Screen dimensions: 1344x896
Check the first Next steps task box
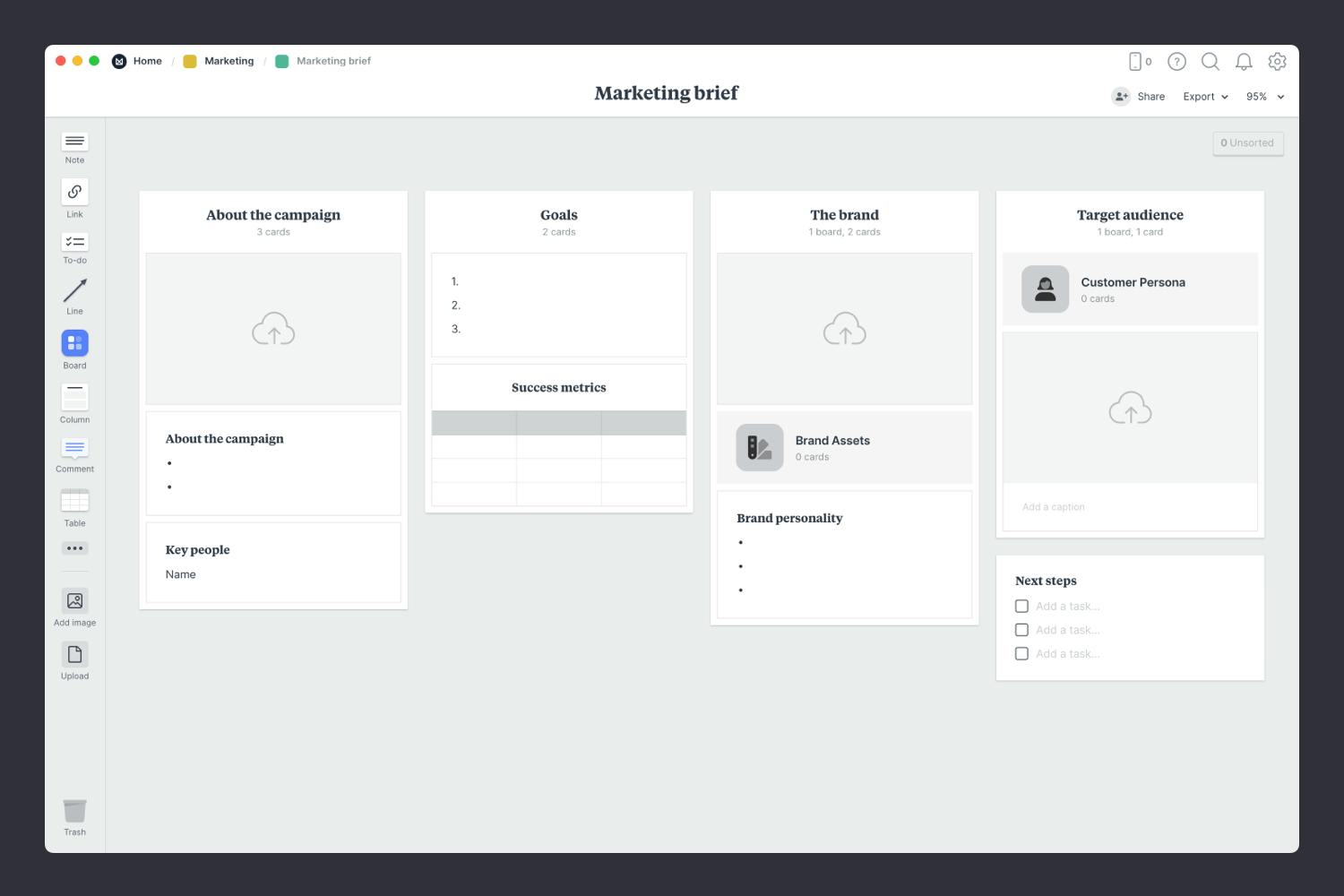(x=1021, y=607)
